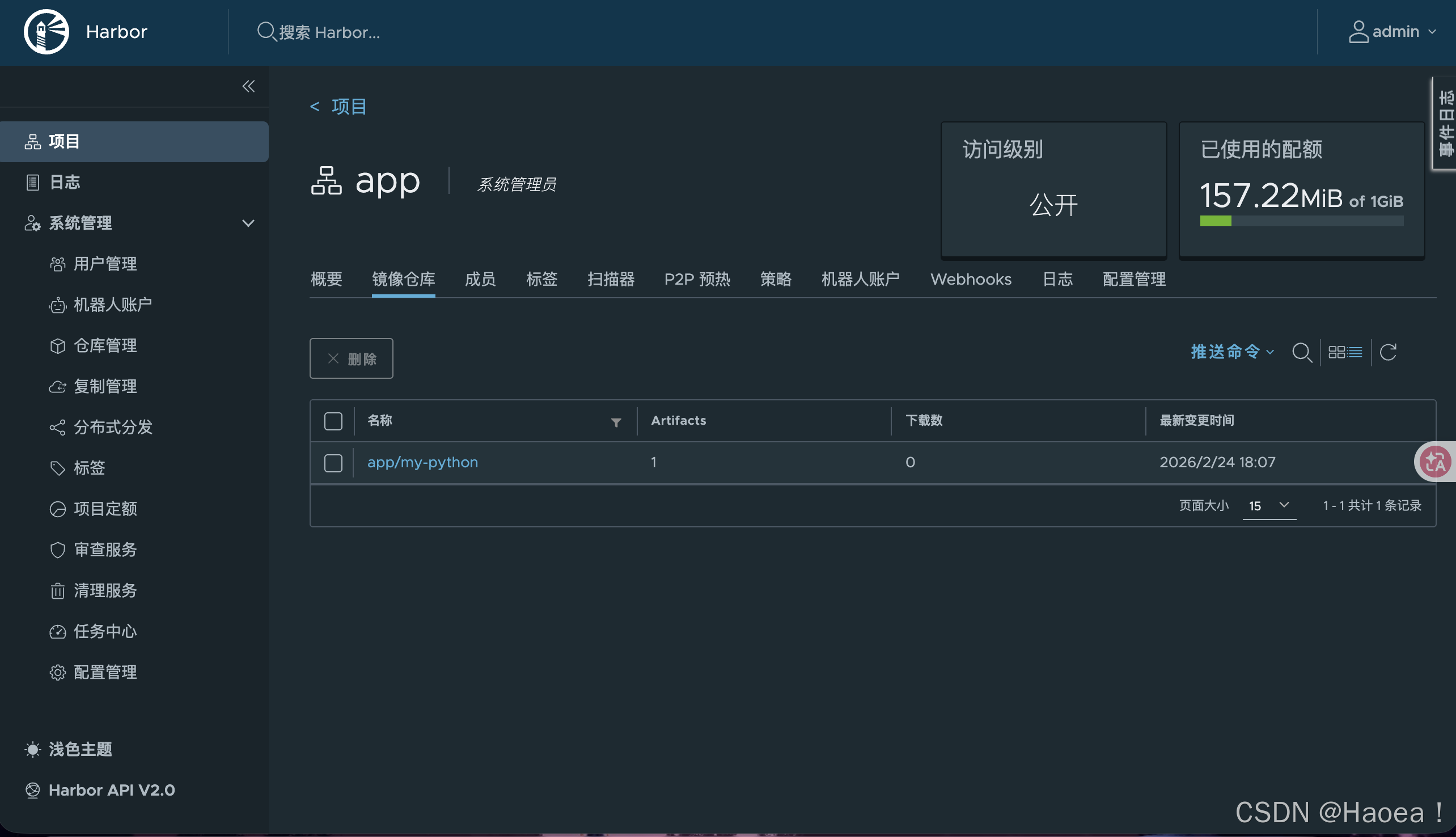Open the page size selector
The width and height of the screenshot is (1456, 837).
[x=1269, y=505]
